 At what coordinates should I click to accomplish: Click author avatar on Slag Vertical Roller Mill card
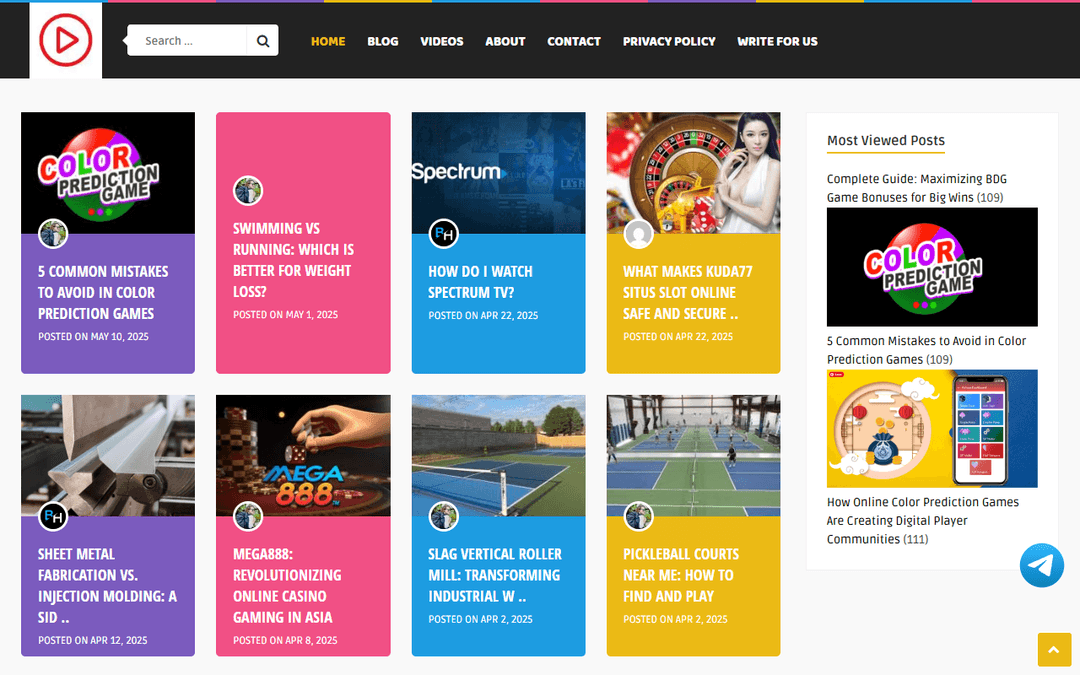click(444, 516)
